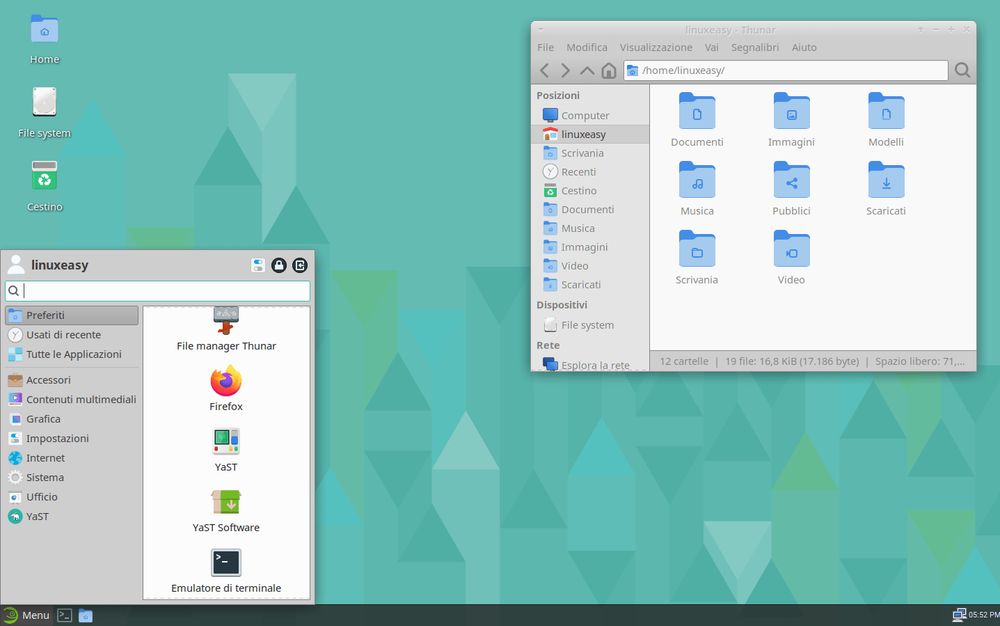Open the Documenti folder in Thunar
Screen dimensions: 1000x626
pyautogui.click(x=696, y=110)
